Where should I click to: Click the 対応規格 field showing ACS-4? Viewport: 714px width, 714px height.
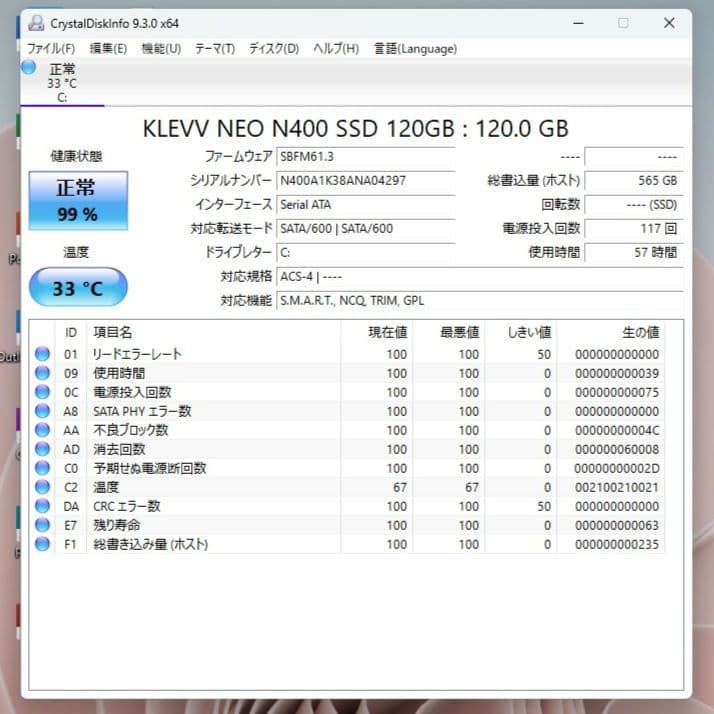tap(480, 276)
